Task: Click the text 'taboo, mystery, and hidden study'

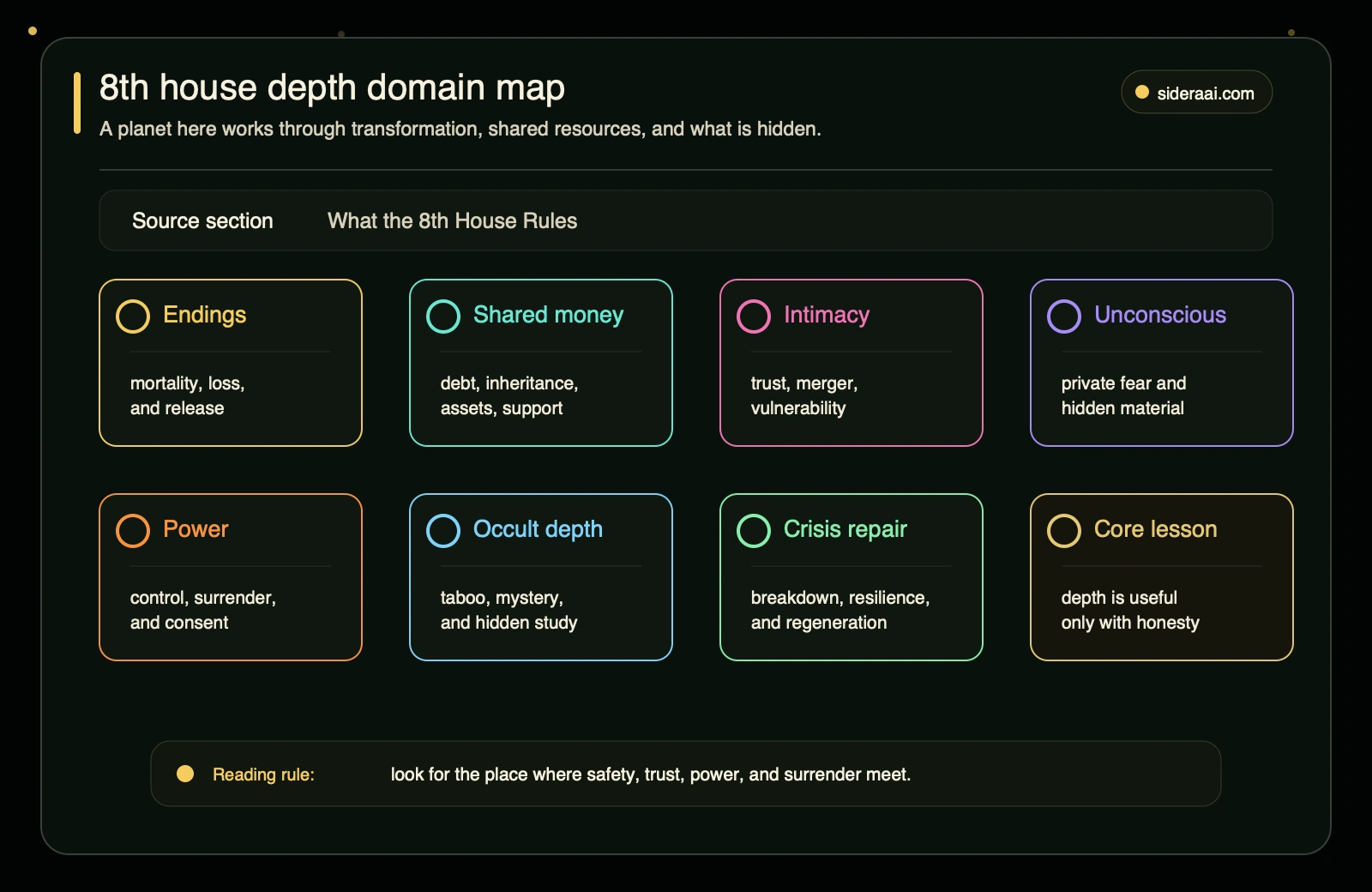Action: pyautogui.click(x=508, y=610)
